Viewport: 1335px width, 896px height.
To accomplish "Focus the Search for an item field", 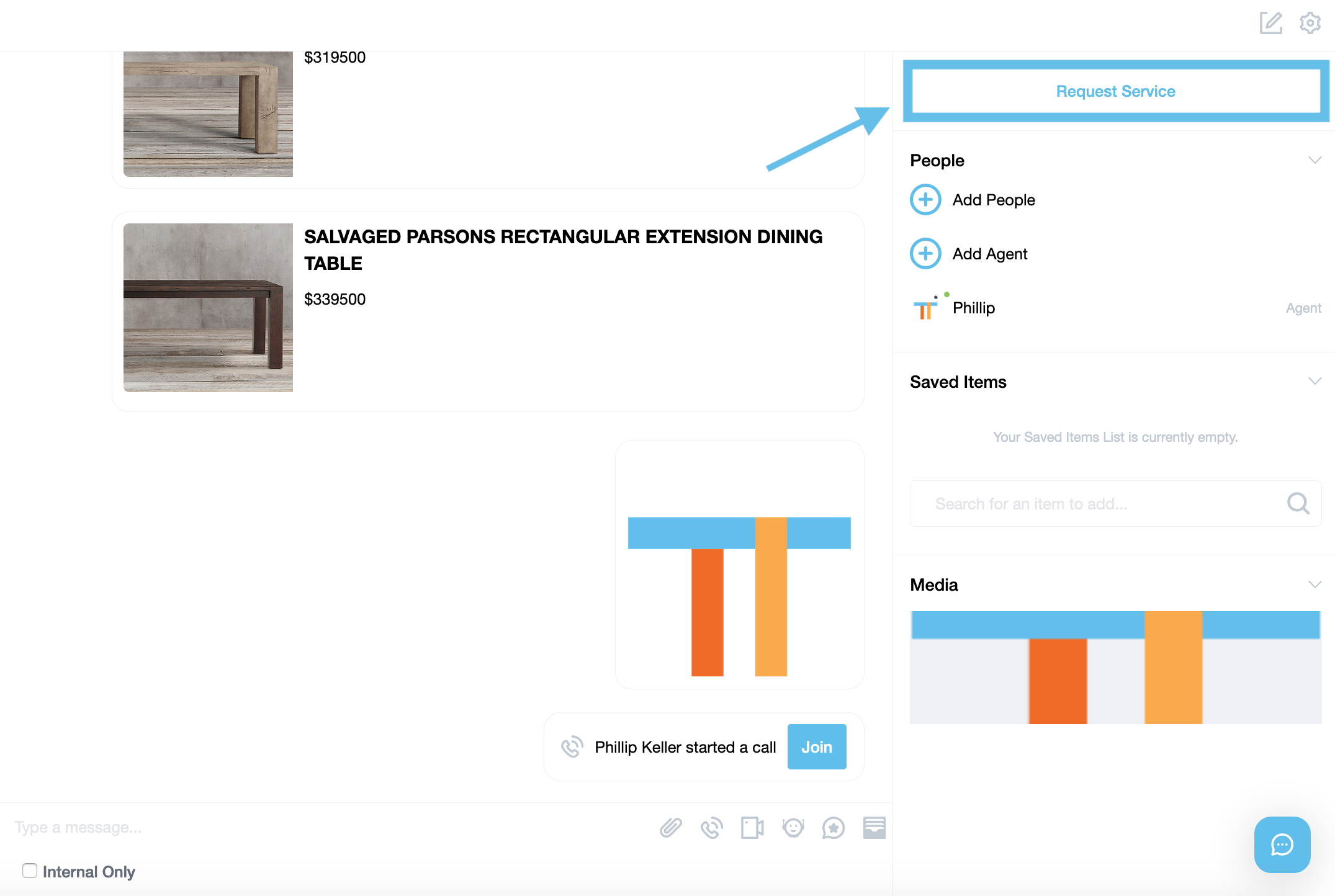I will (x=1115, y=503).
